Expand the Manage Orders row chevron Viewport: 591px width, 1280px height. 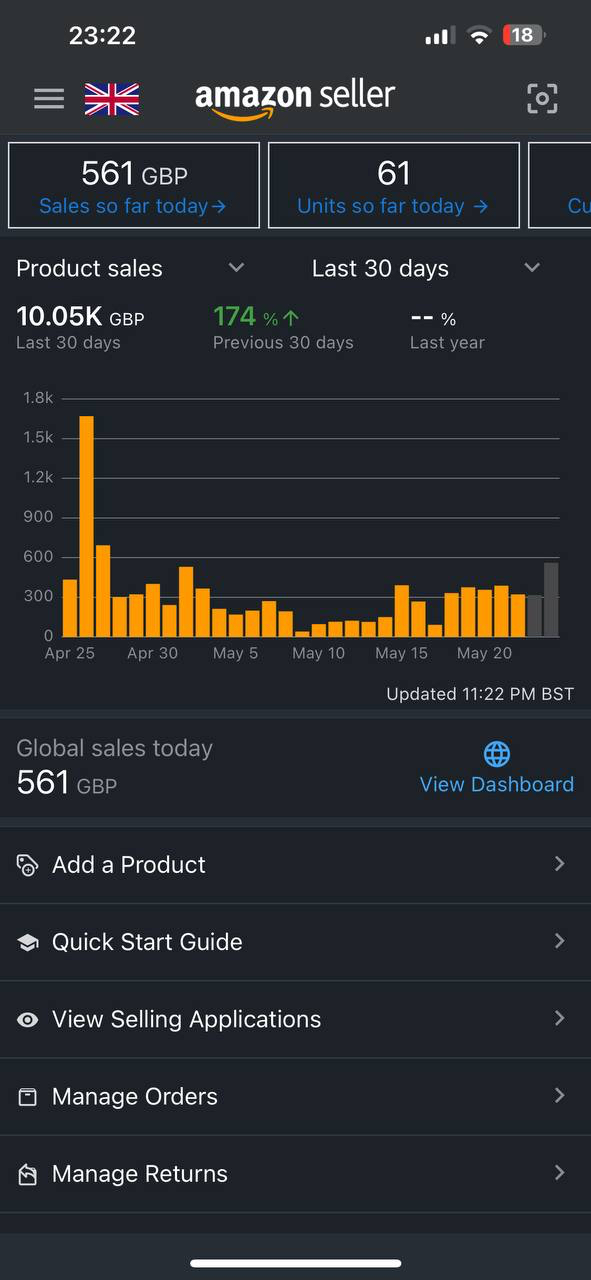tap(559, 1096)
